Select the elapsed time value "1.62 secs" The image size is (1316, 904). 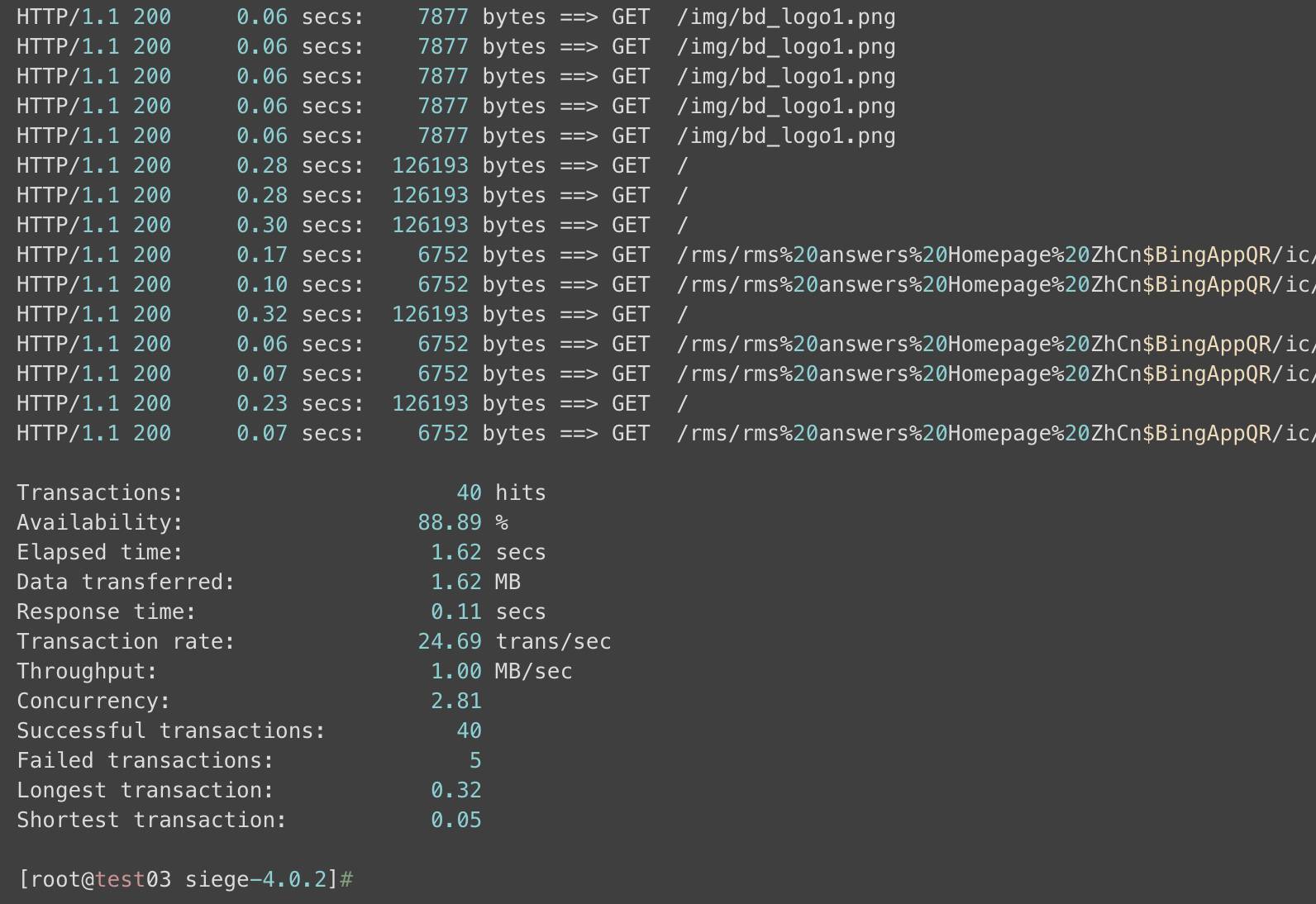pos(489,552)
